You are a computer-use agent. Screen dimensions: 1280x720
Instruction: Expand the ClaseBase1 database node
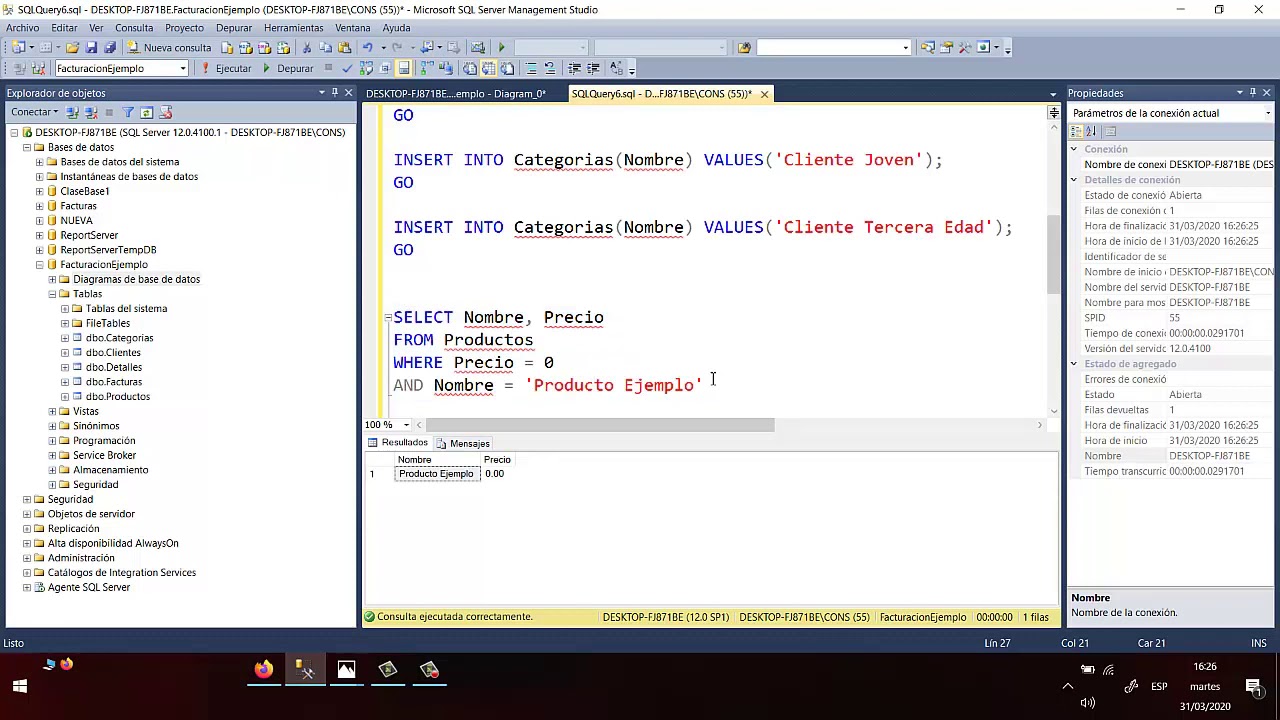point(40,191)
